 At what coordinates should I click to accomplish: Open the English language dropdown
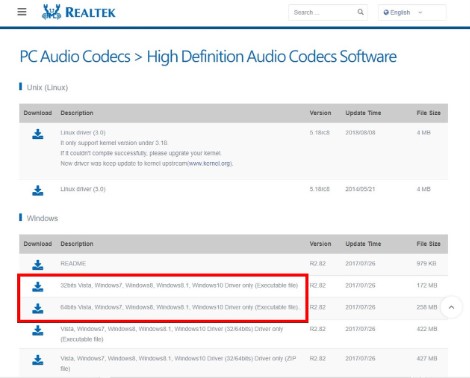pos(412,12)
